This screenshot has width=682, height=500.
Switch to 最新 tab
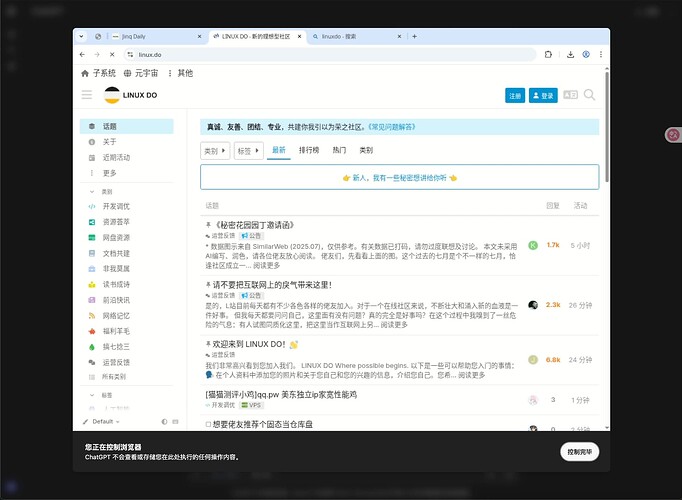[x=279, y=150]
